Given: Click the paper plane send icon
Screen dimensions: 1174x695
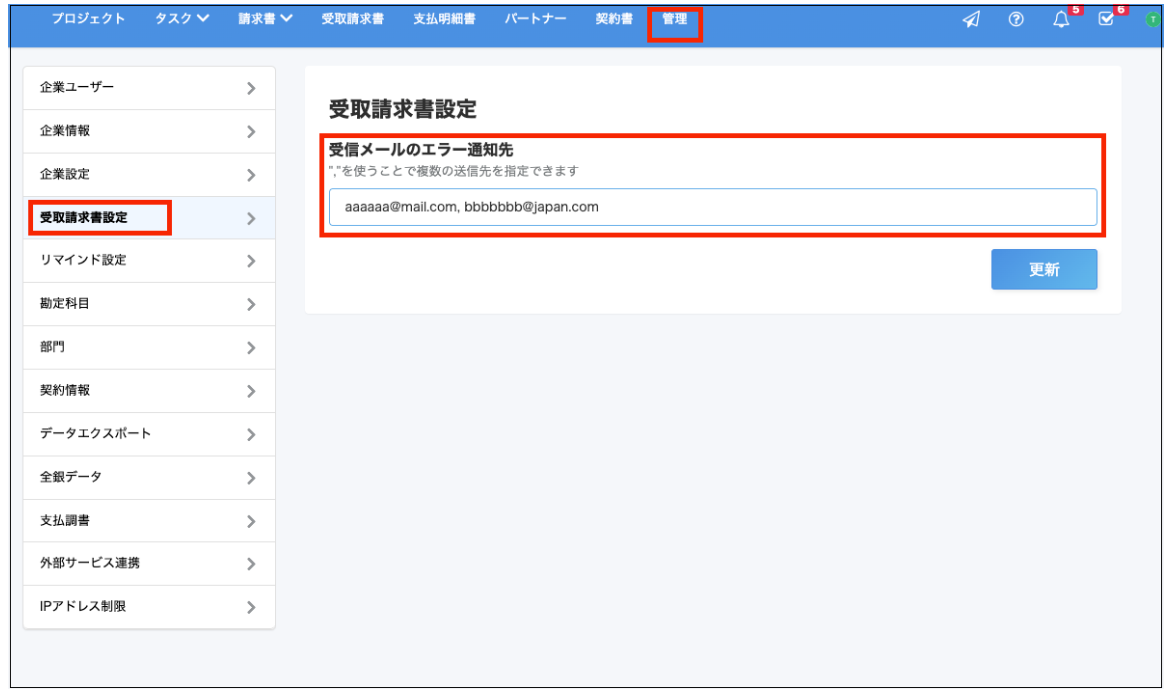Looking at the screenshot, I should [x=970, y=19].
